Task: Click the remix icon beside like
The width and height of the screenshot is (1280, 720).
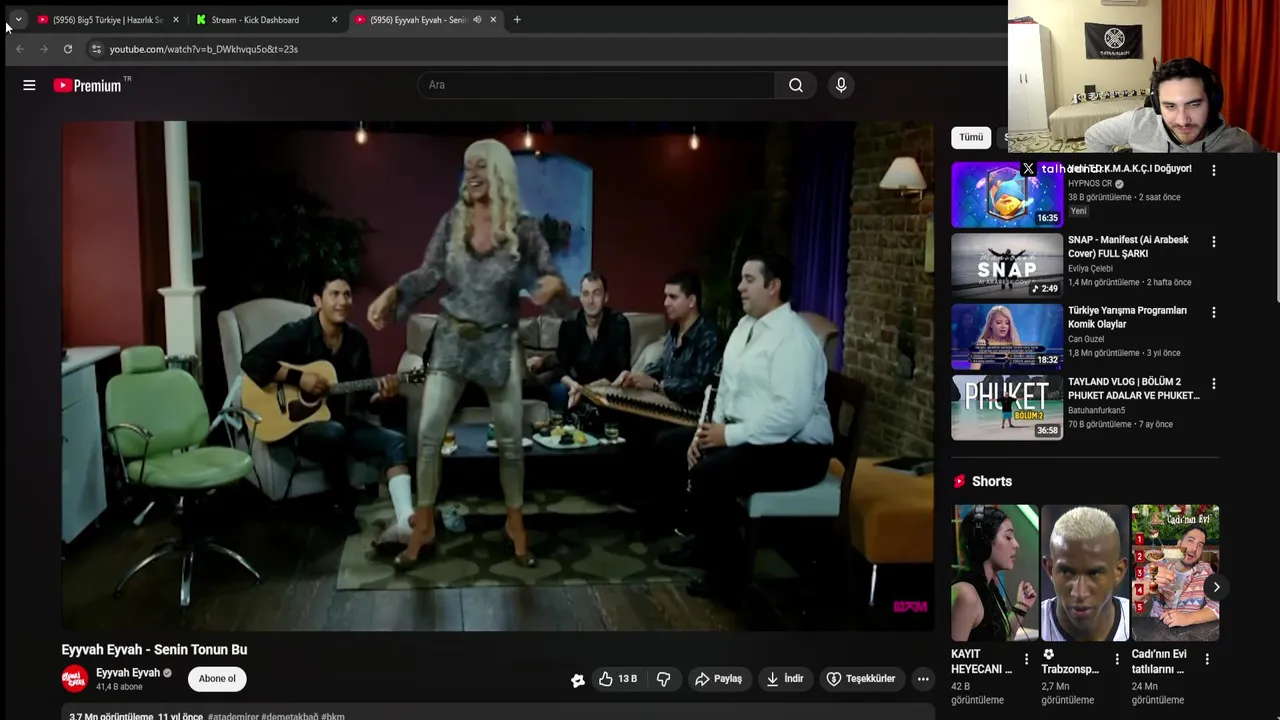Action: coord(578,680)
